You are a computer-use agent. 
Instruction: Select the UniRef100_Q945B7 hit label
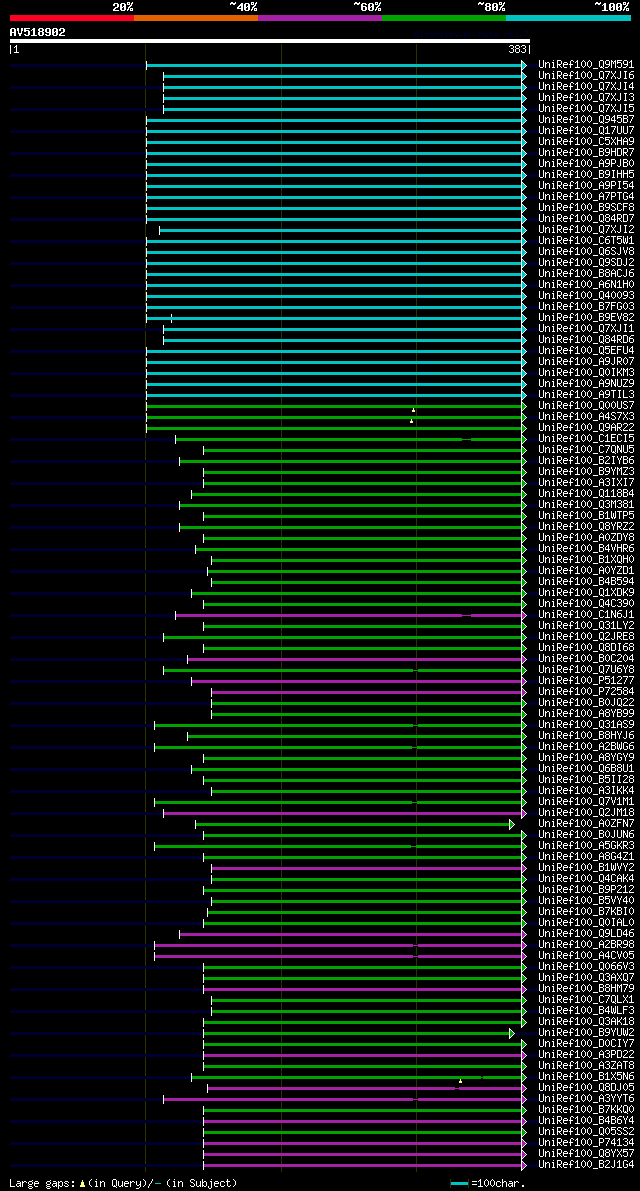coord(585,120)
